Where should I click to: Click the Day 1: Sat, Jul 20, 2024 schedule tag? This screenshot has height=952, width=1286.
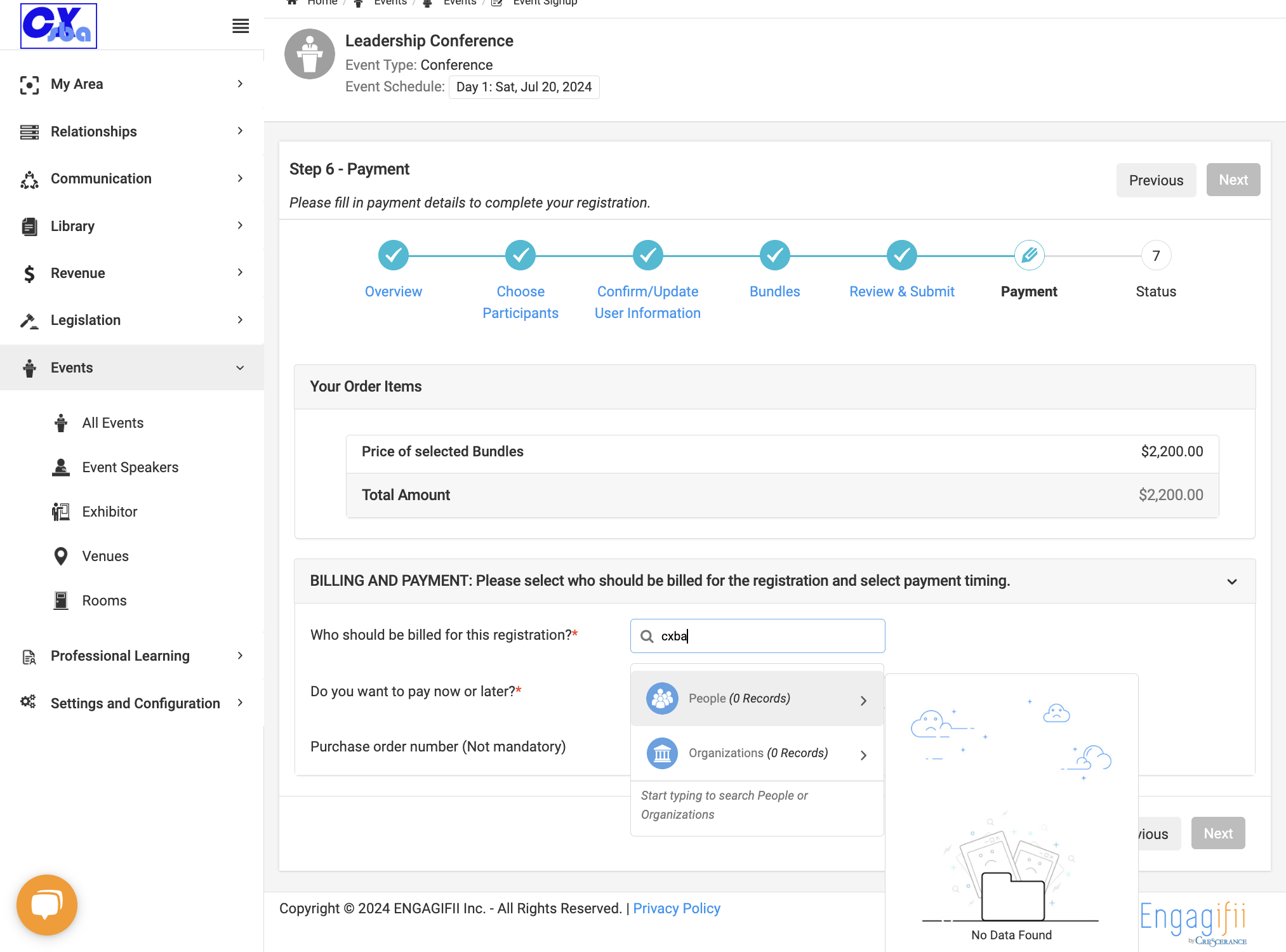pyautogui.click(x=524, y=87)
